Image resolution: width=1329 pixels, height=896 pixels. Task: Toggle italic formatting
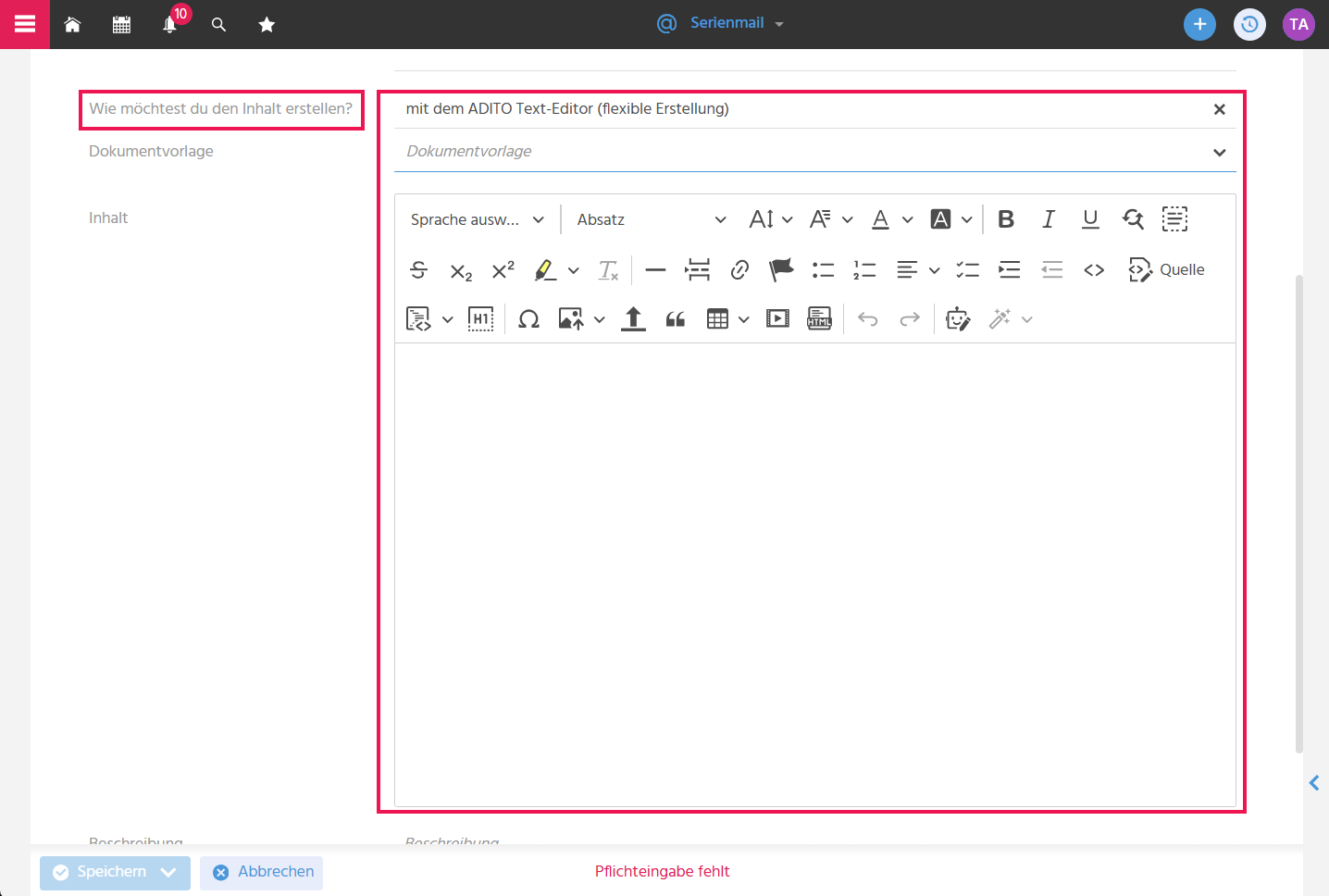click(1049, 219)
